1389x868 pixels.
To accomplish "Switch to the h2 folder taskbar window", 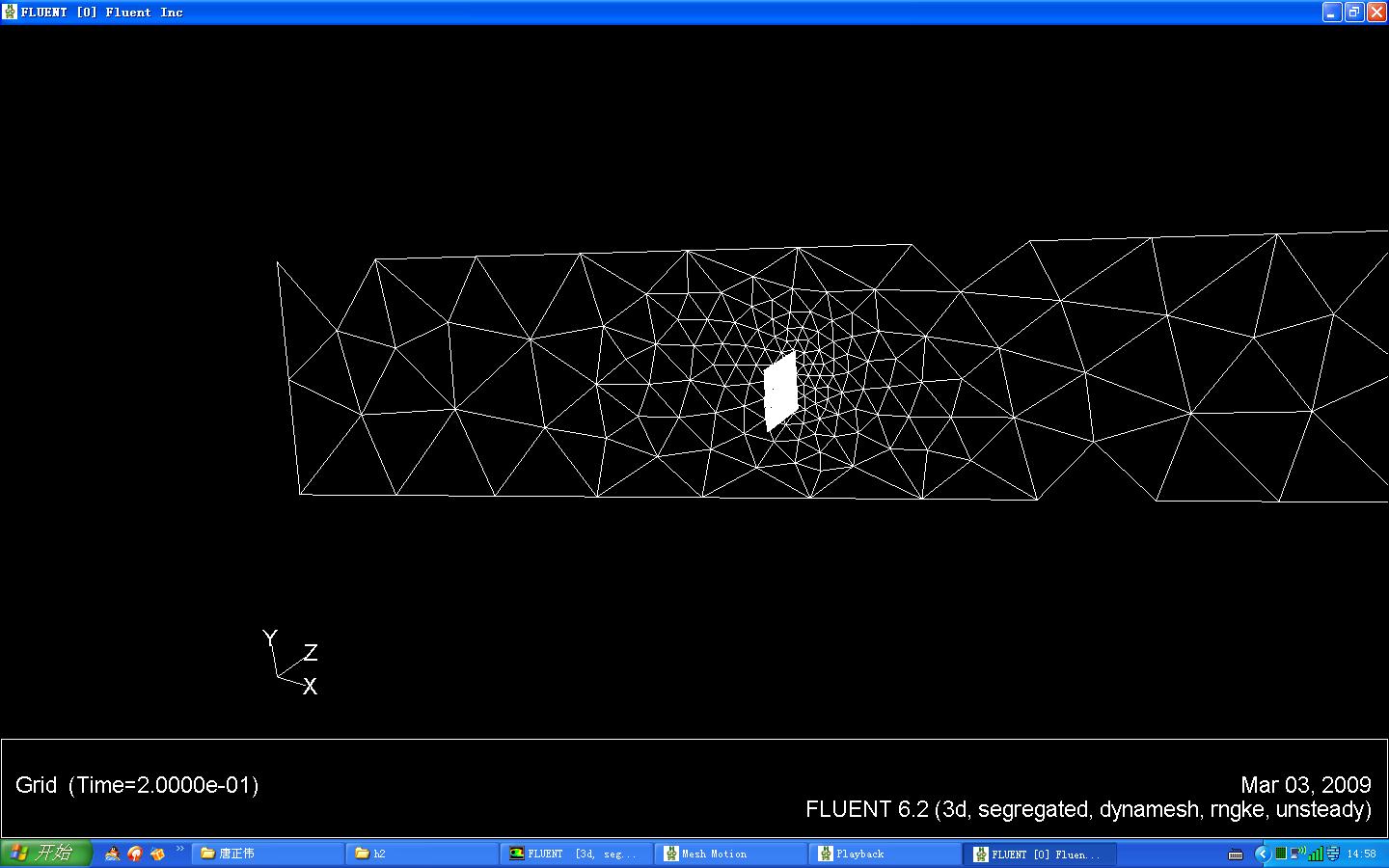I will point(422,854).
